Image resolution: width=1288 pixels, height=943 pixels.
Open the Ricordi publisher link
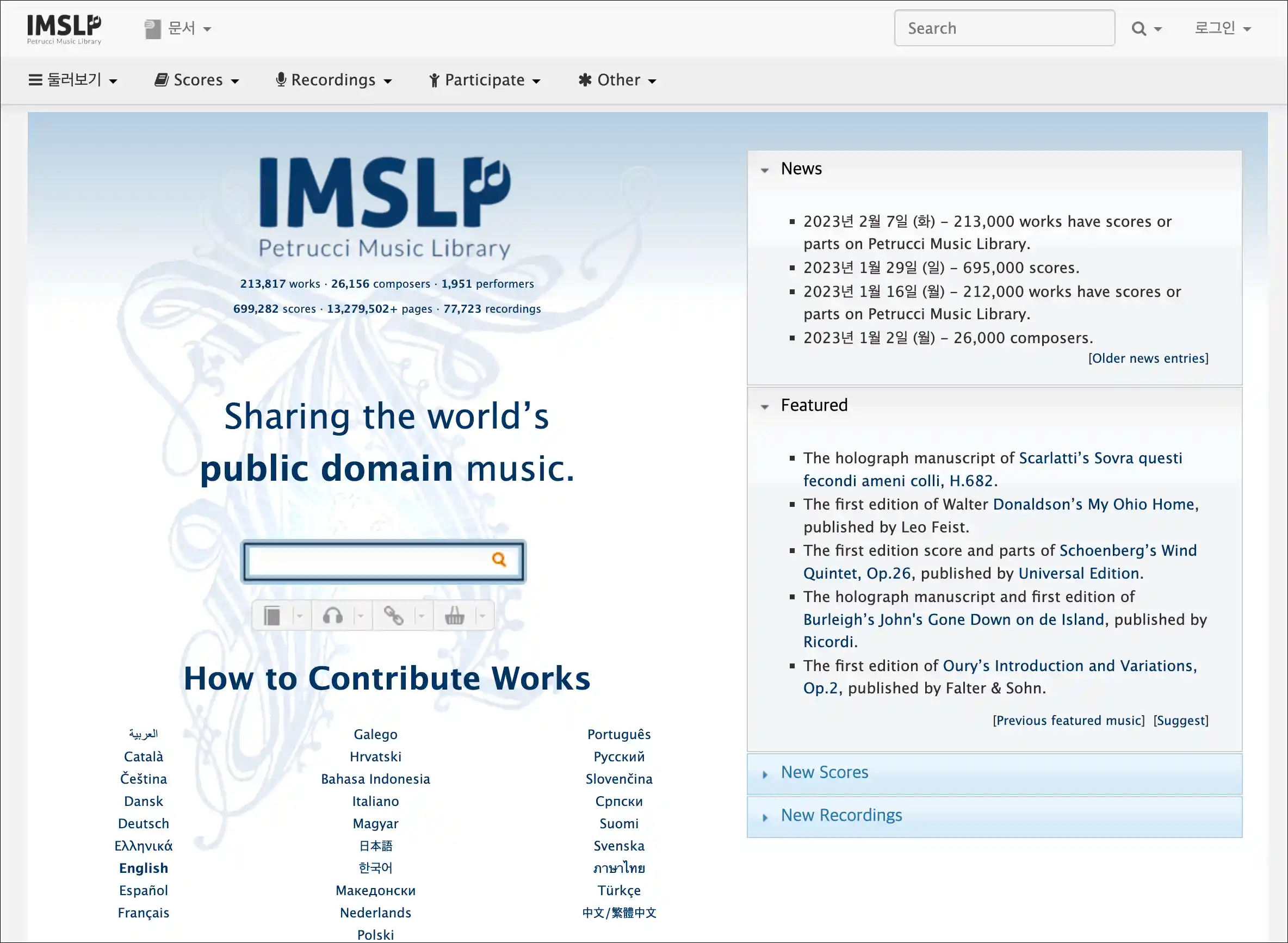[x=828, y=642]
